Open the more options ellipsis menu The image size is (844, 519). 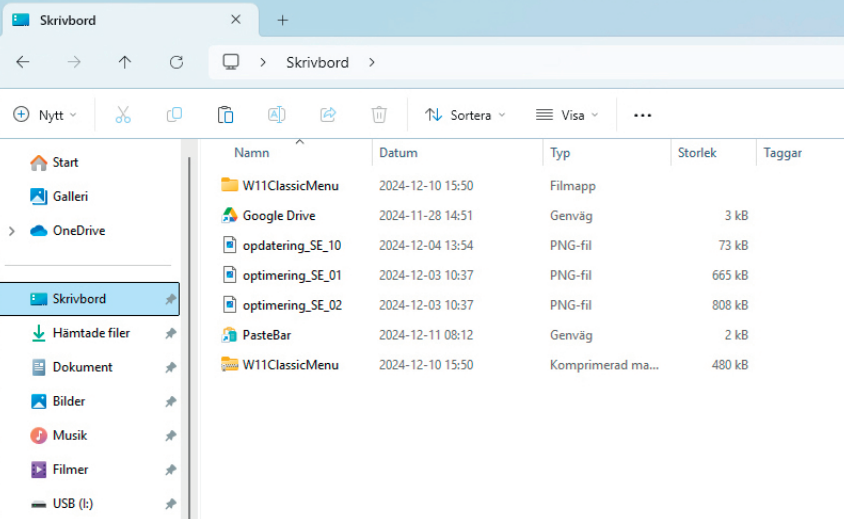(x=643, y=115)
